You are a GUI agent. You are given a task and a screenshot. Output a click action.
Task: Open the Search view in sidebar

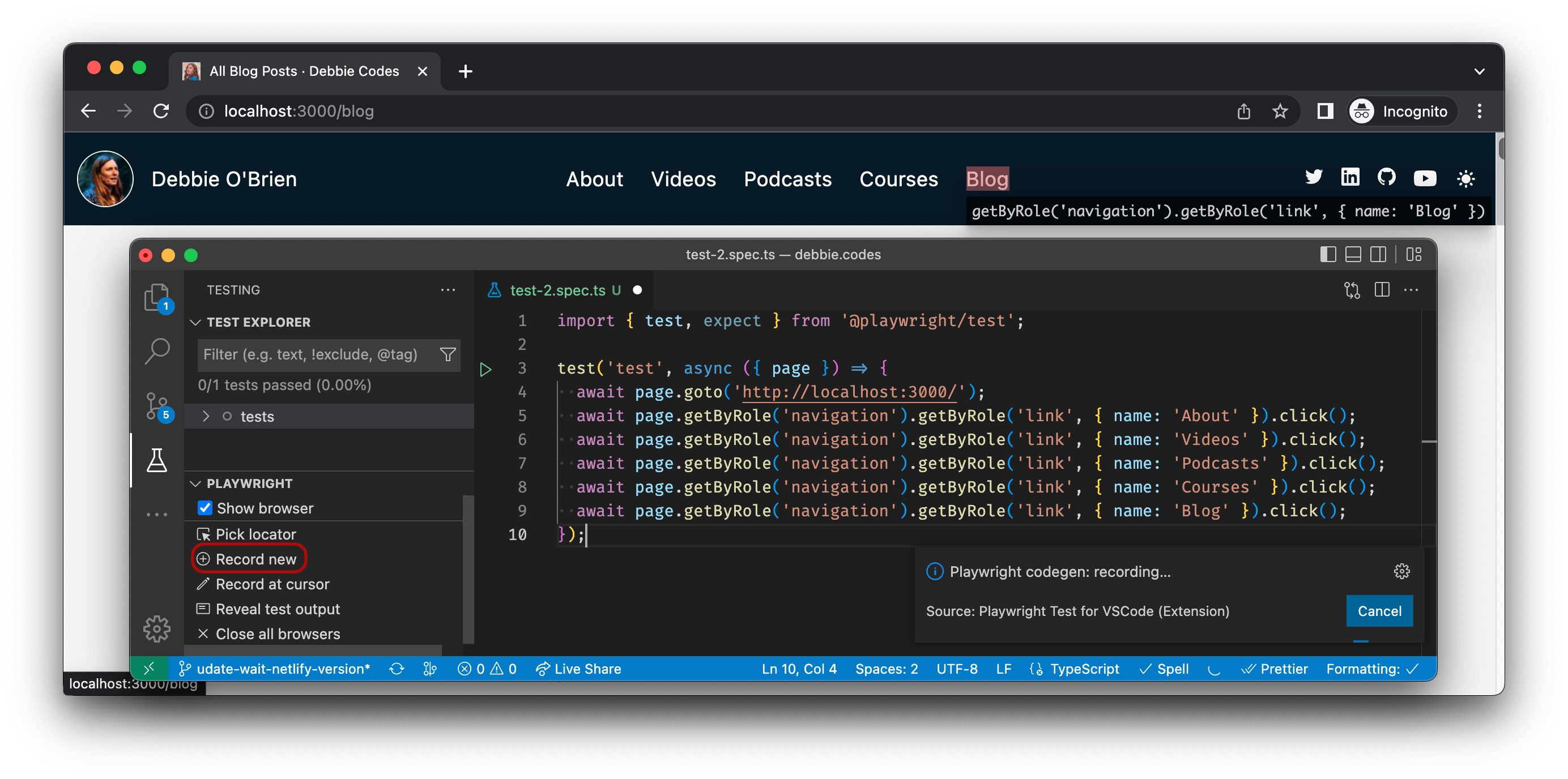[157, 352]
